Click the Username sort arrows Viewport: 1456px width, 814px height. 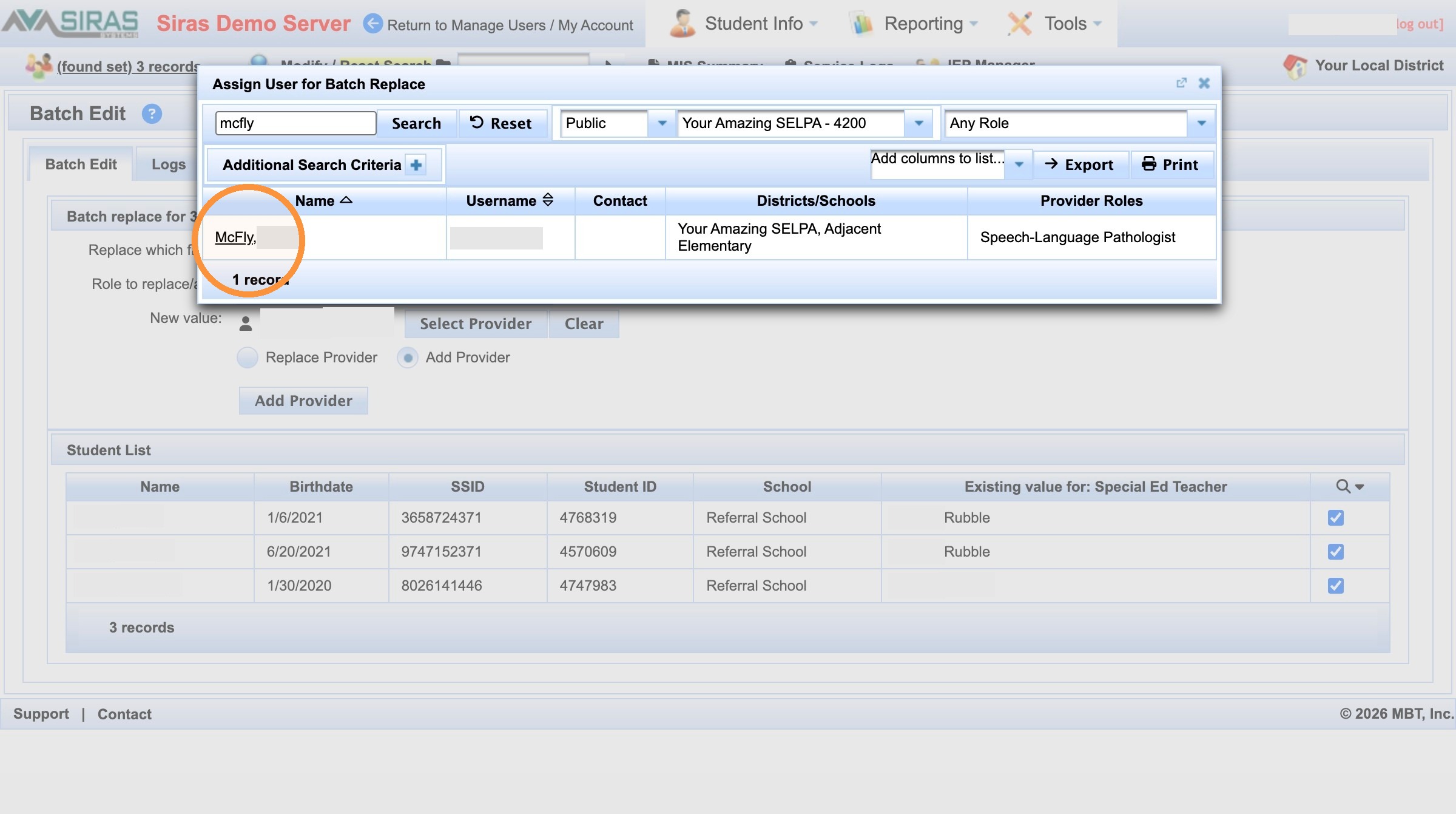(548, 200)
